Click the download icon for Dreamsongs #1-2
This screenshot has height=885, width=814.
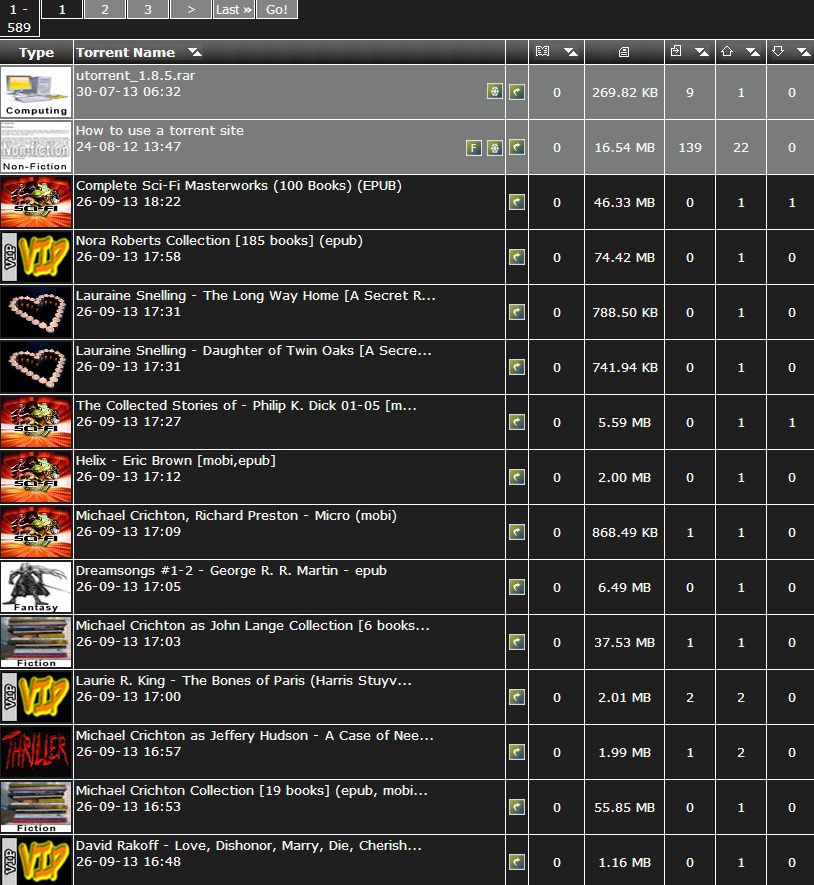(x=517, y=588)
